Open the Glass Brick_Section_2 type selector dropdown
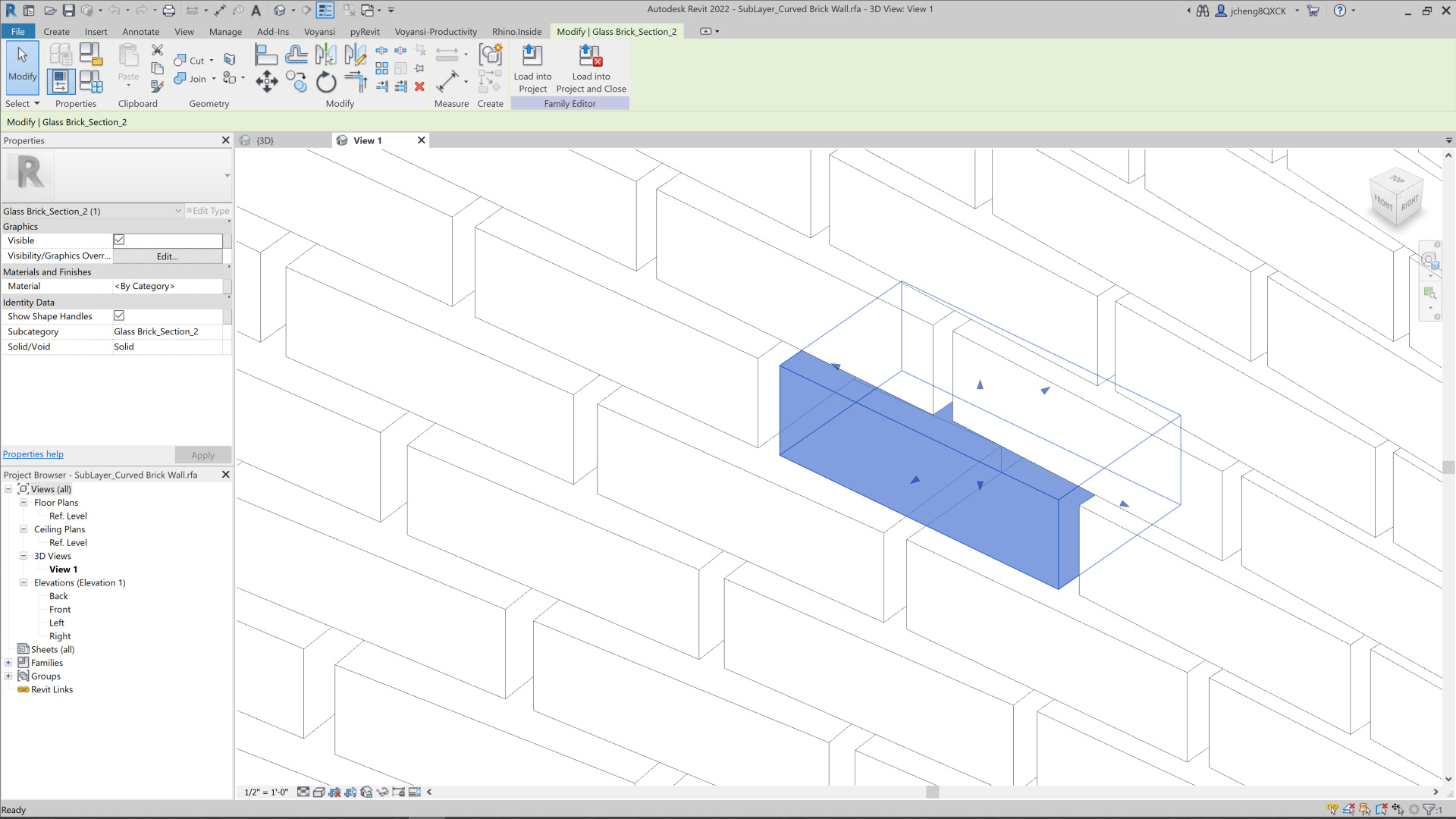Screen dimensions: 1456x819 [178, 211]
